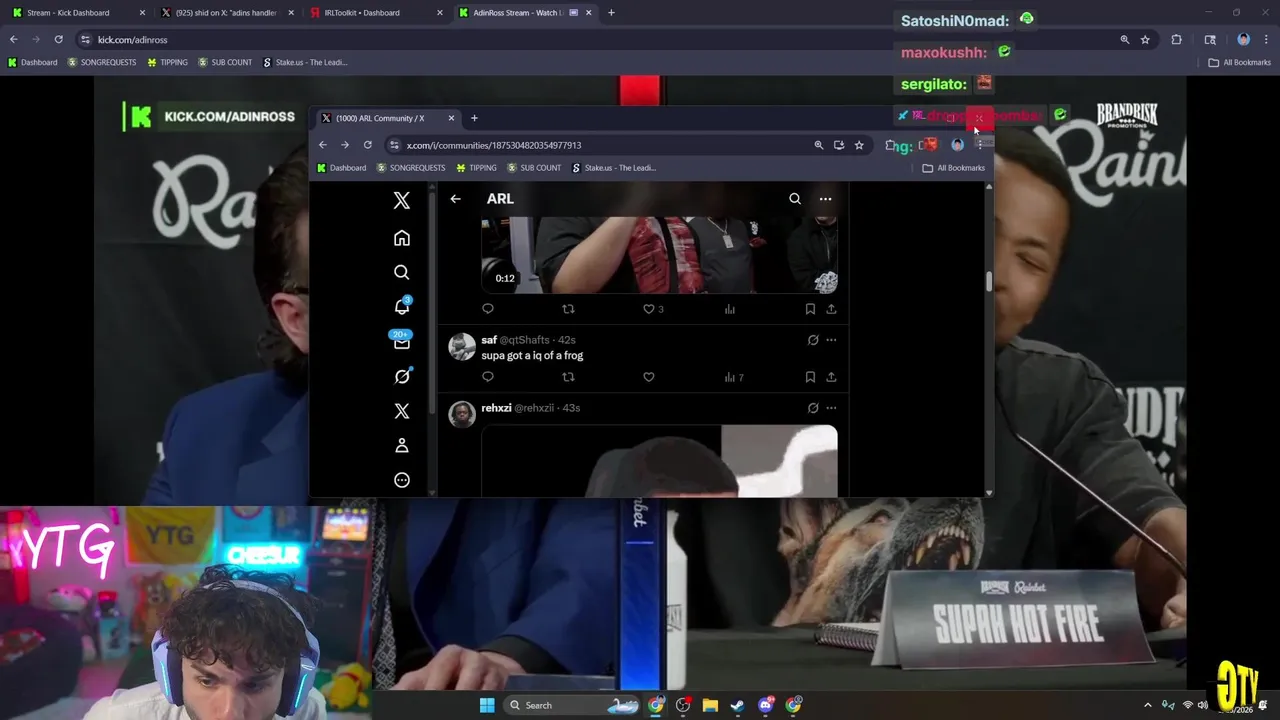Share saf's frog post

point(831,377)
